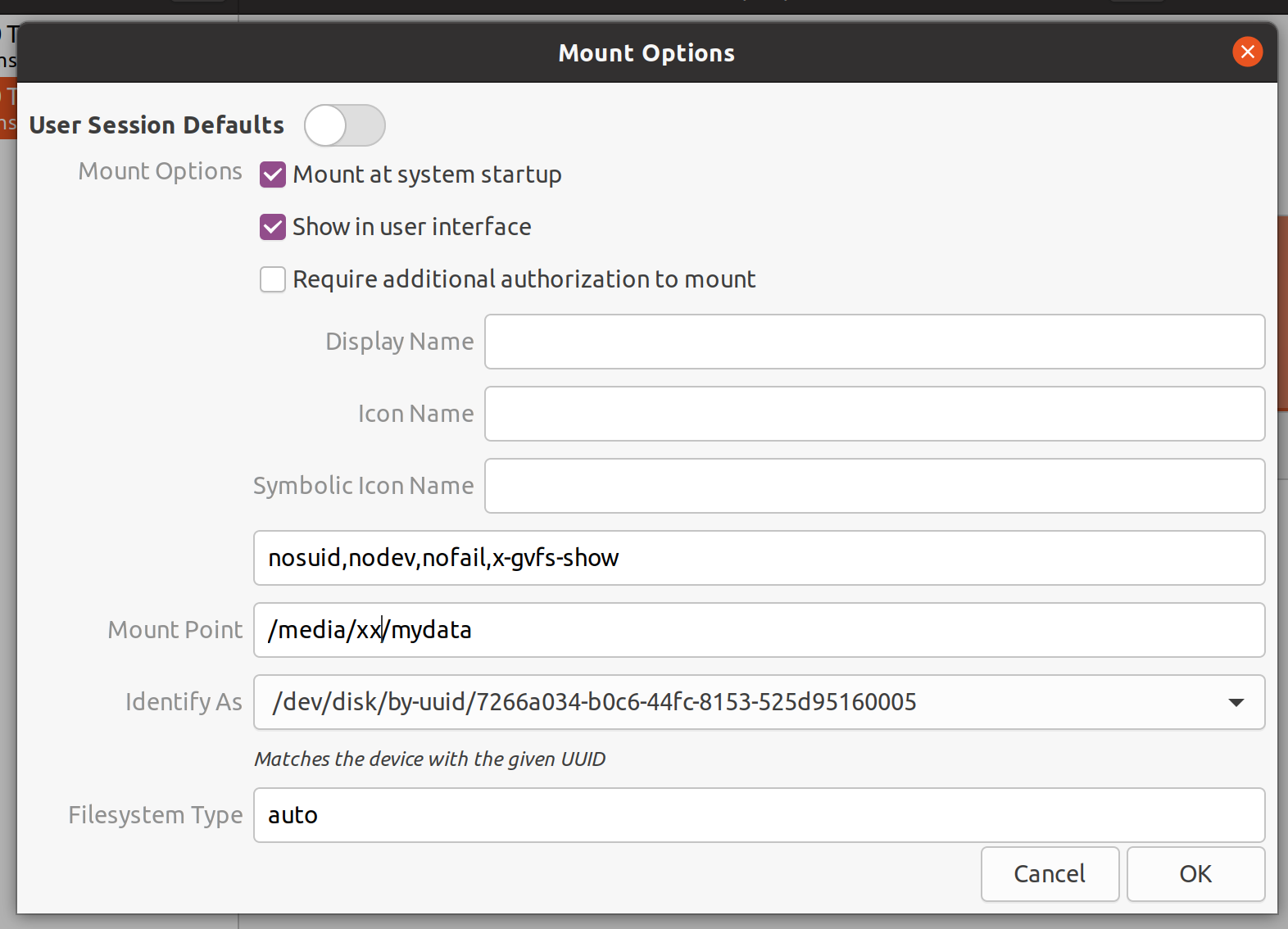Place cursor in Mount Point field
Image resolution: width=1288 pixels, height=929 pixels.
point(758,630)
